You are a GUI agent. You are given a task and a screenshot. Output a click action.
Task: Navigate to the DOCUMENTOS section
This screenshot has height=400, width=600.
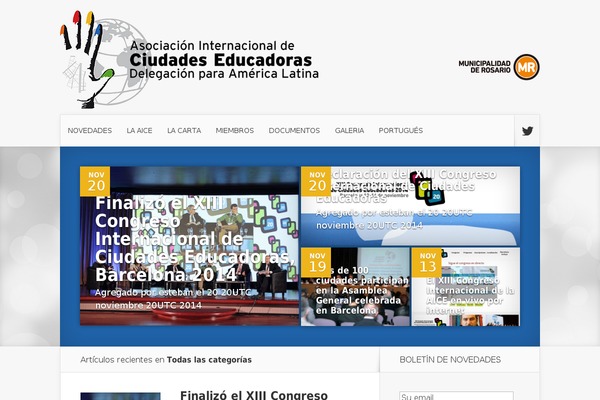click(x=294, y=131)
